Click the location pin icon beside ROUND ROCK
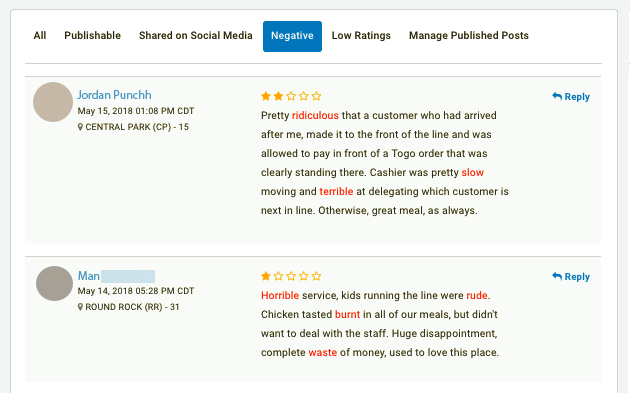Viewport: 630px width, 393px height. [80, 307]
